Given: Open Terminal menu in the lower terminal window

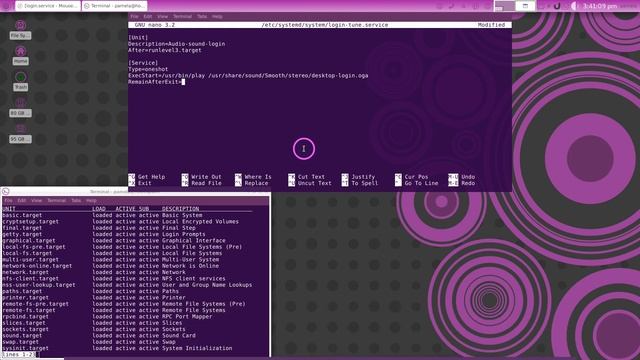Looking at the screenshot, I should point(56,200).
